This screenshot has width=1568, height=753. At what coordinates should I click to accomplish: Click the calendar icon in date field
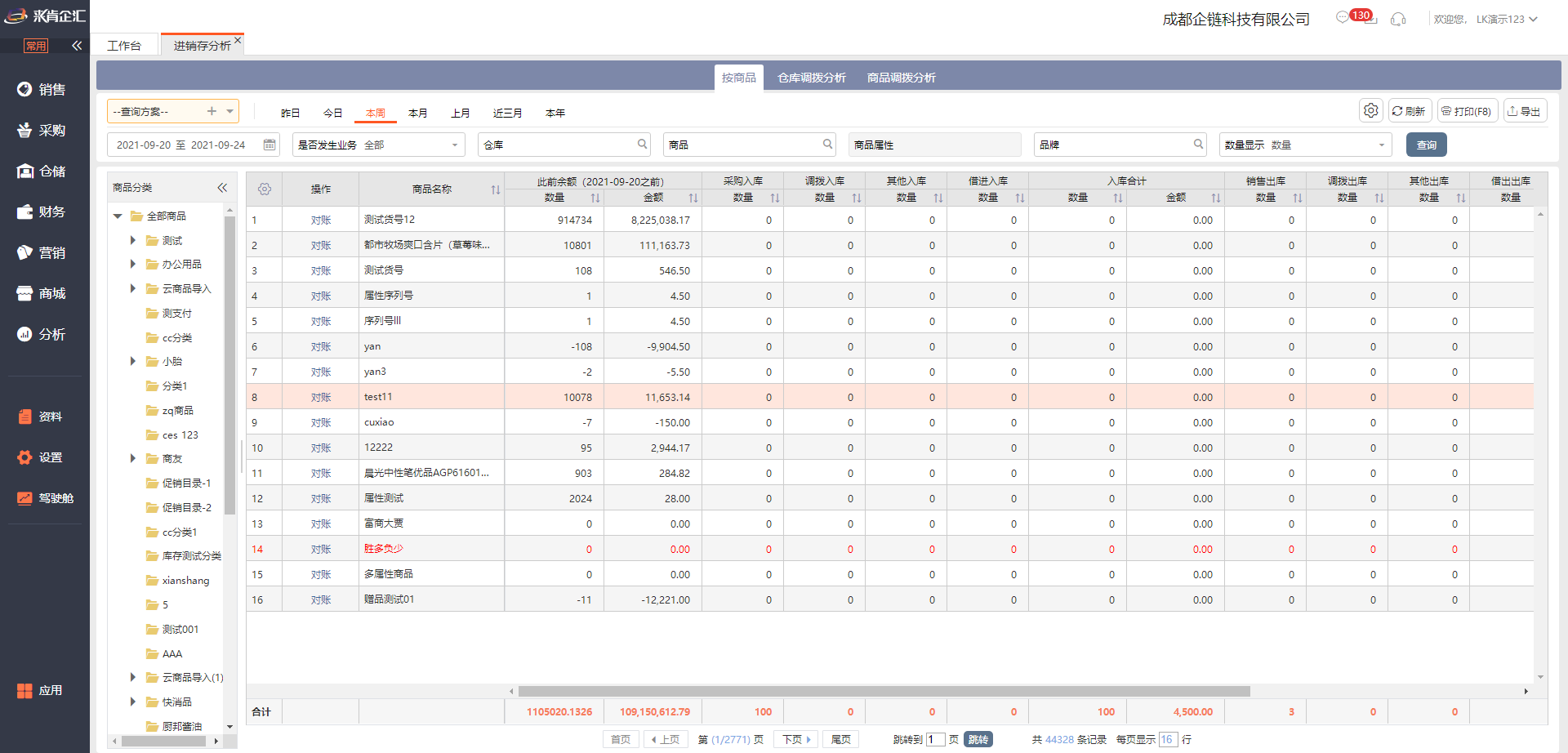(x=269, y=145)
